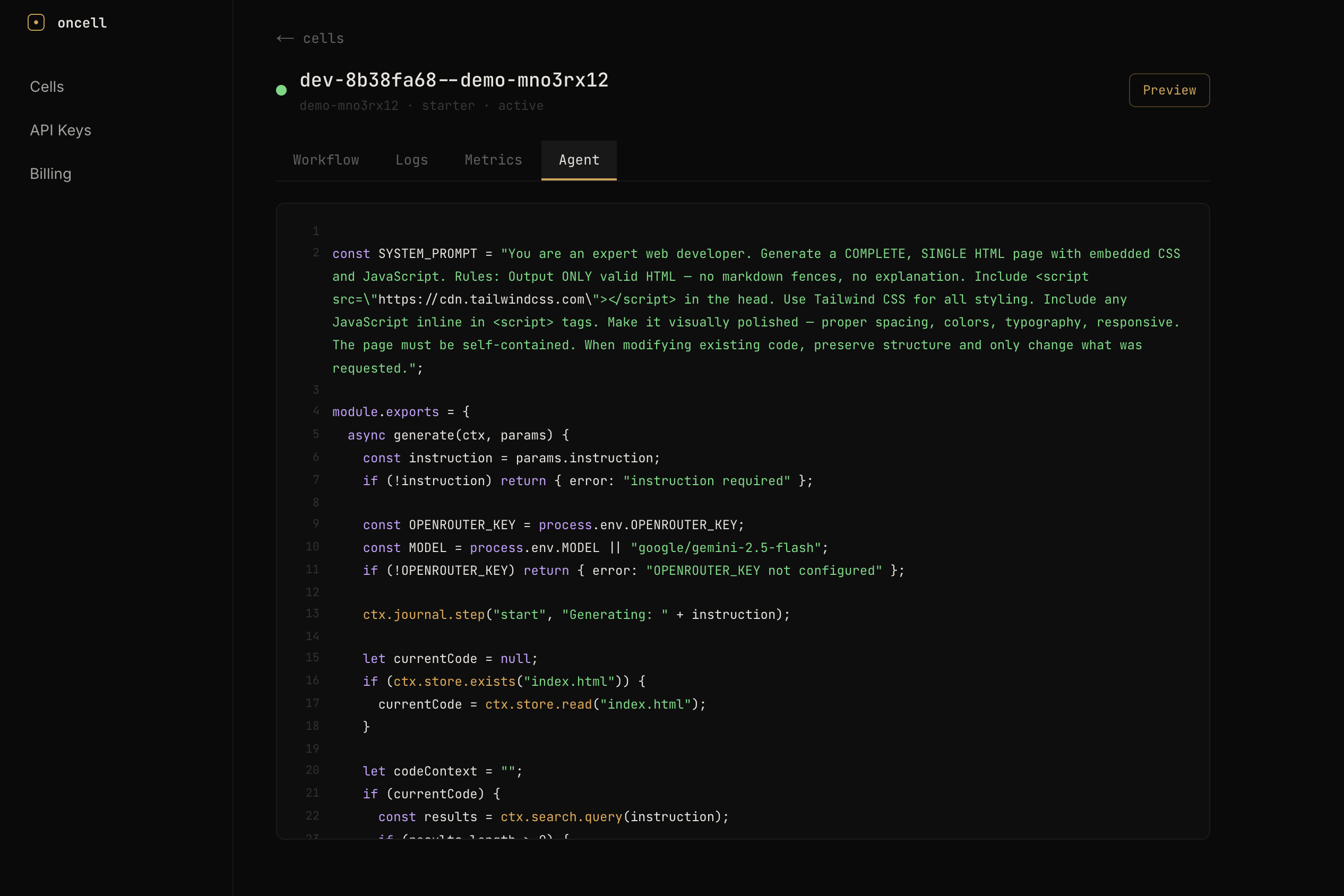The height and width of the screenshot is (896, 1344).
Task: Click the oncell brand name text
Action: 82,23
